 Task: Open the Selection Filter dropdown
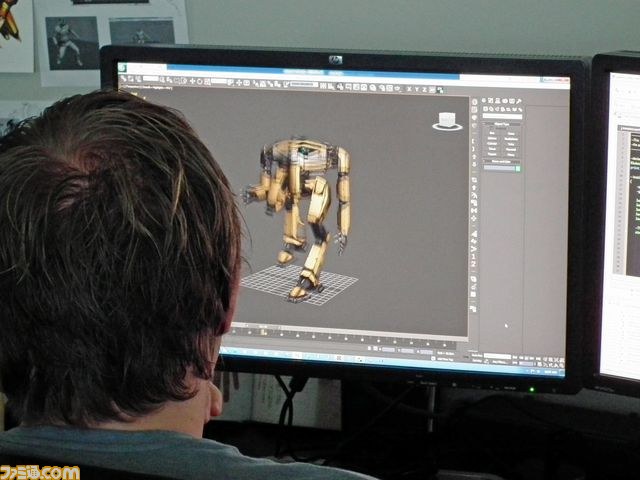pos(151,78)
